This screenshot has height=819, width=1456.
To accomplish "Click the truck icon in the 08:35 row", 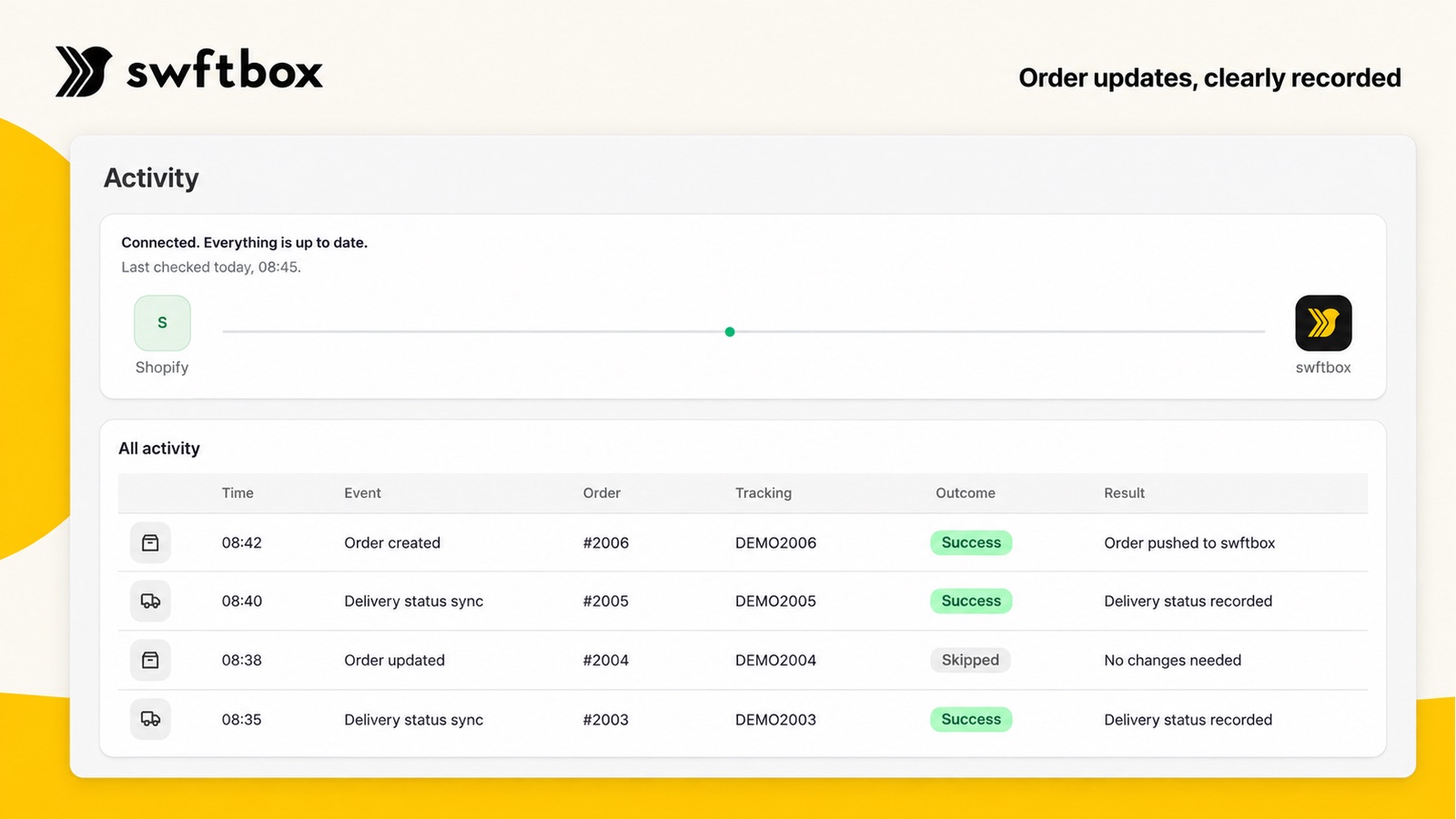I will point(150,719).
